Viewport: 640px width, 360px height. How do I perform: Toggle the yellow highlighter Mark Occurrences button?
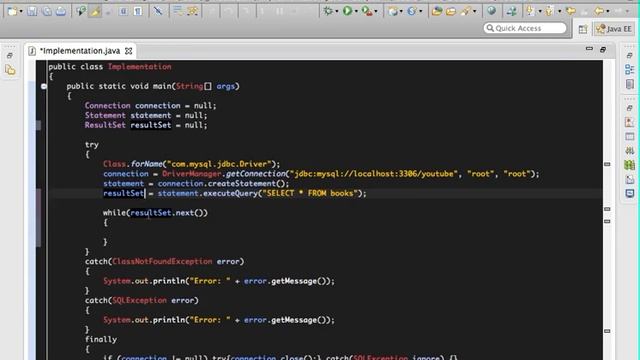[x=96, y=11]
